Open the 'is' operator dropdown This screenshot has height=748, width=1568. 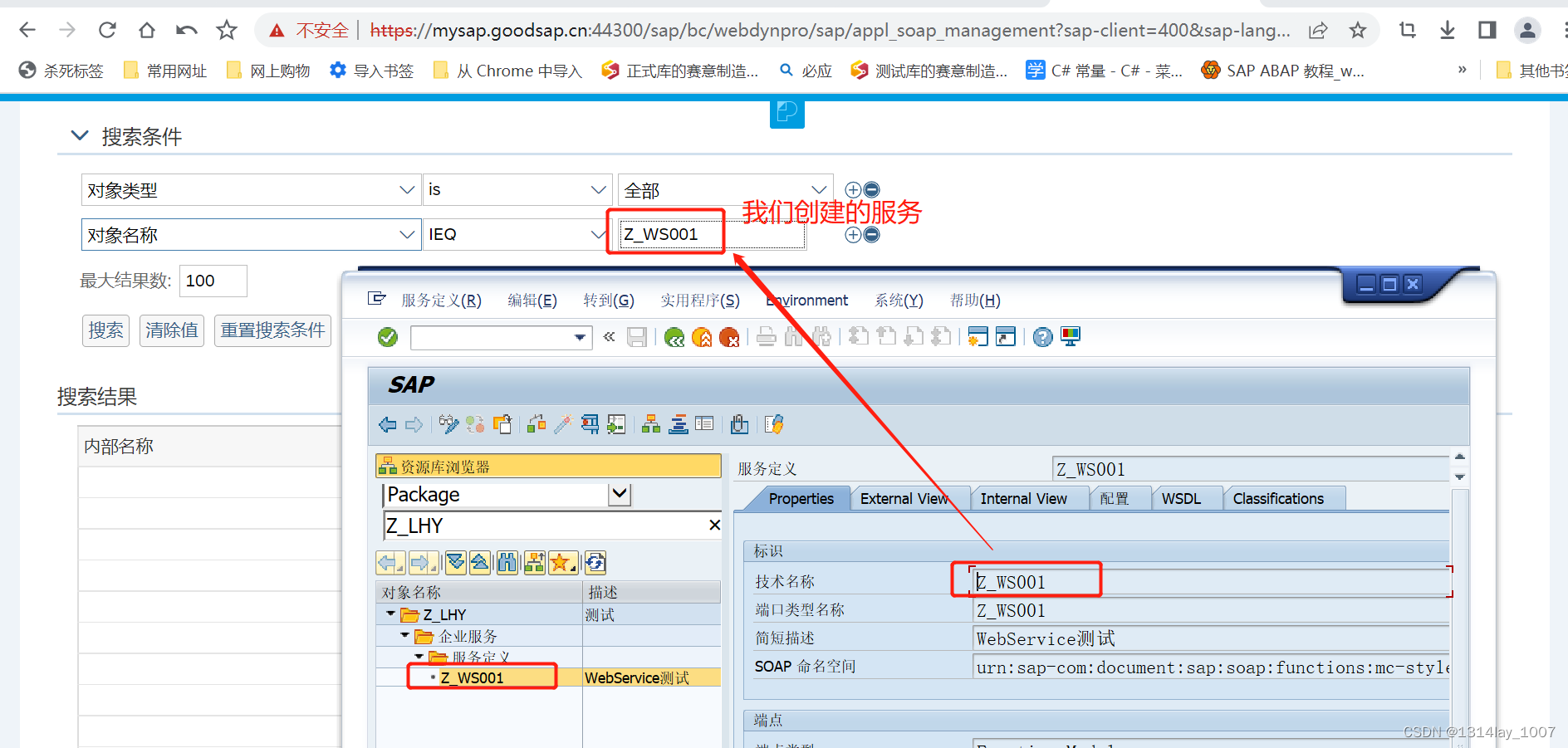598,190
